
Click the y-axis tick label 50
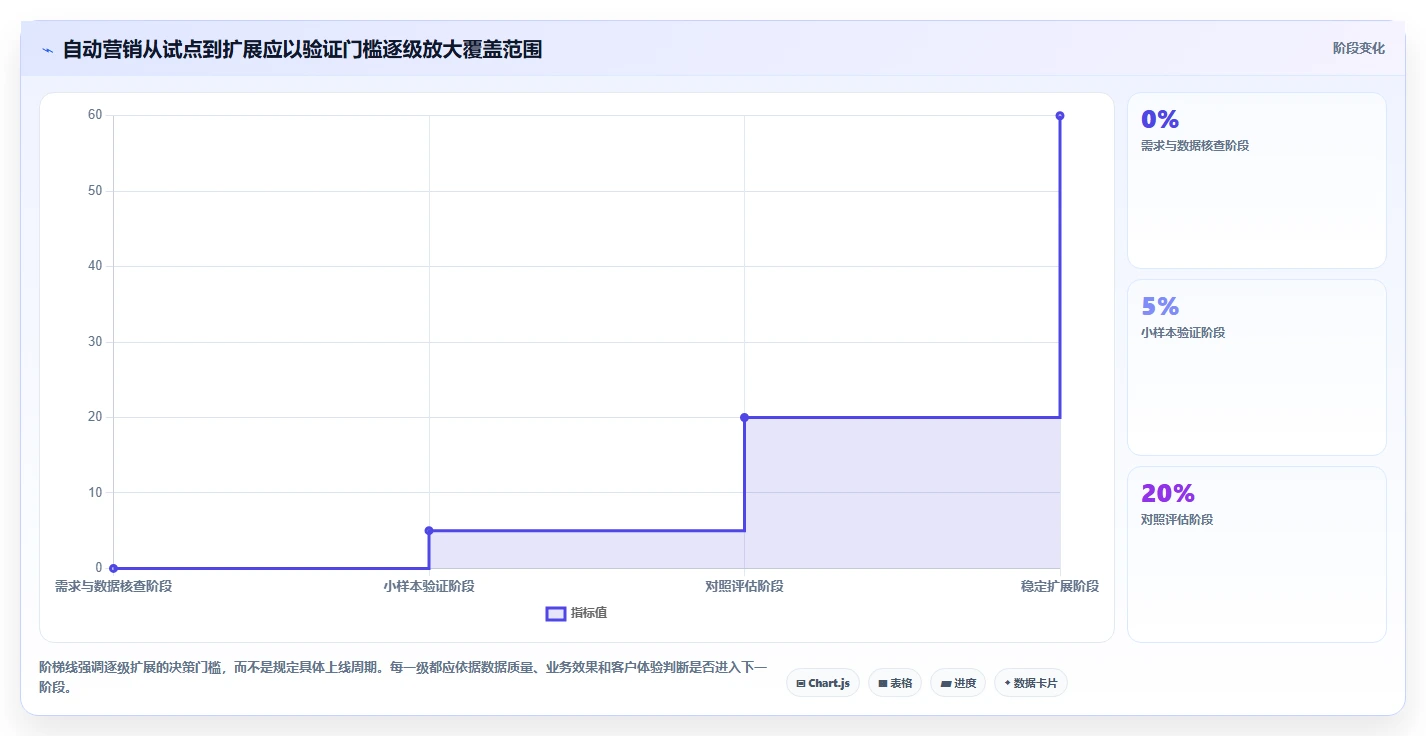tap(95, 191)
